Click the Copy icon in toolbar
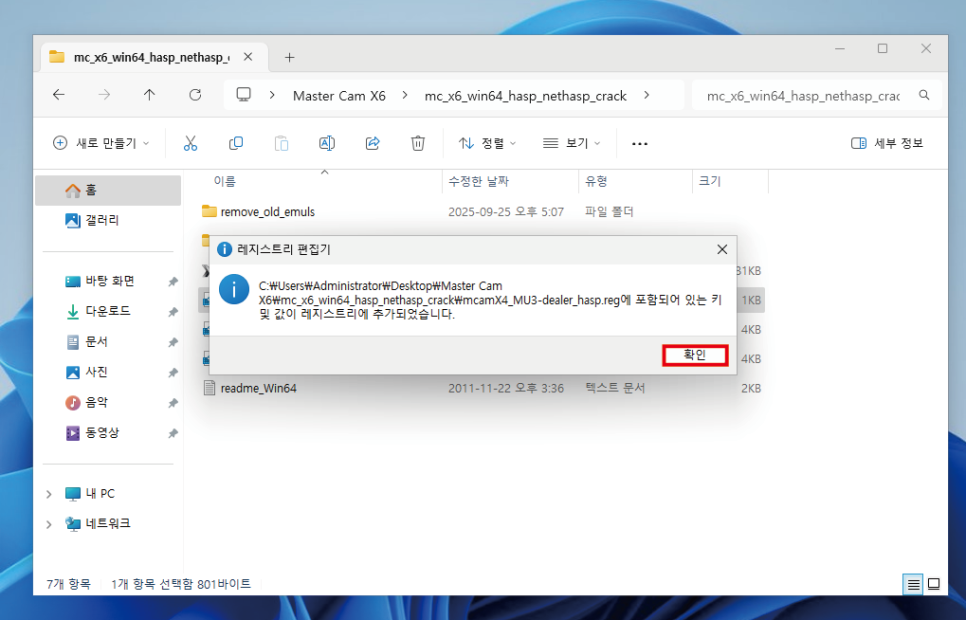966x620 pixels. pyautogui.click(x=236, y=144)
